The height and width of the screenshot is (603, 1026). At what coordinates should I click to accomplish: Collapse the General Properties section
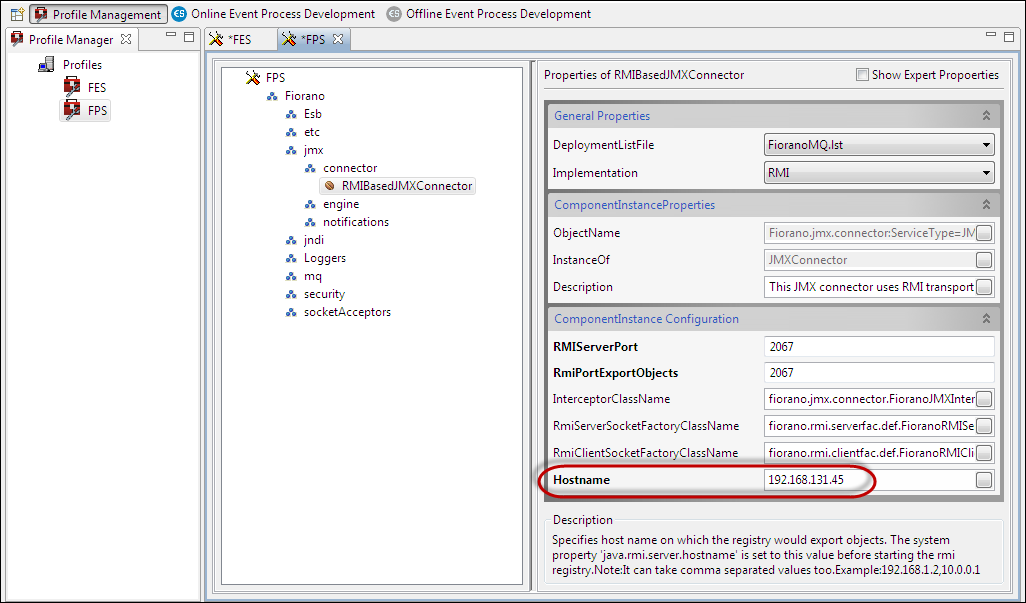click(x=986, y=116)
